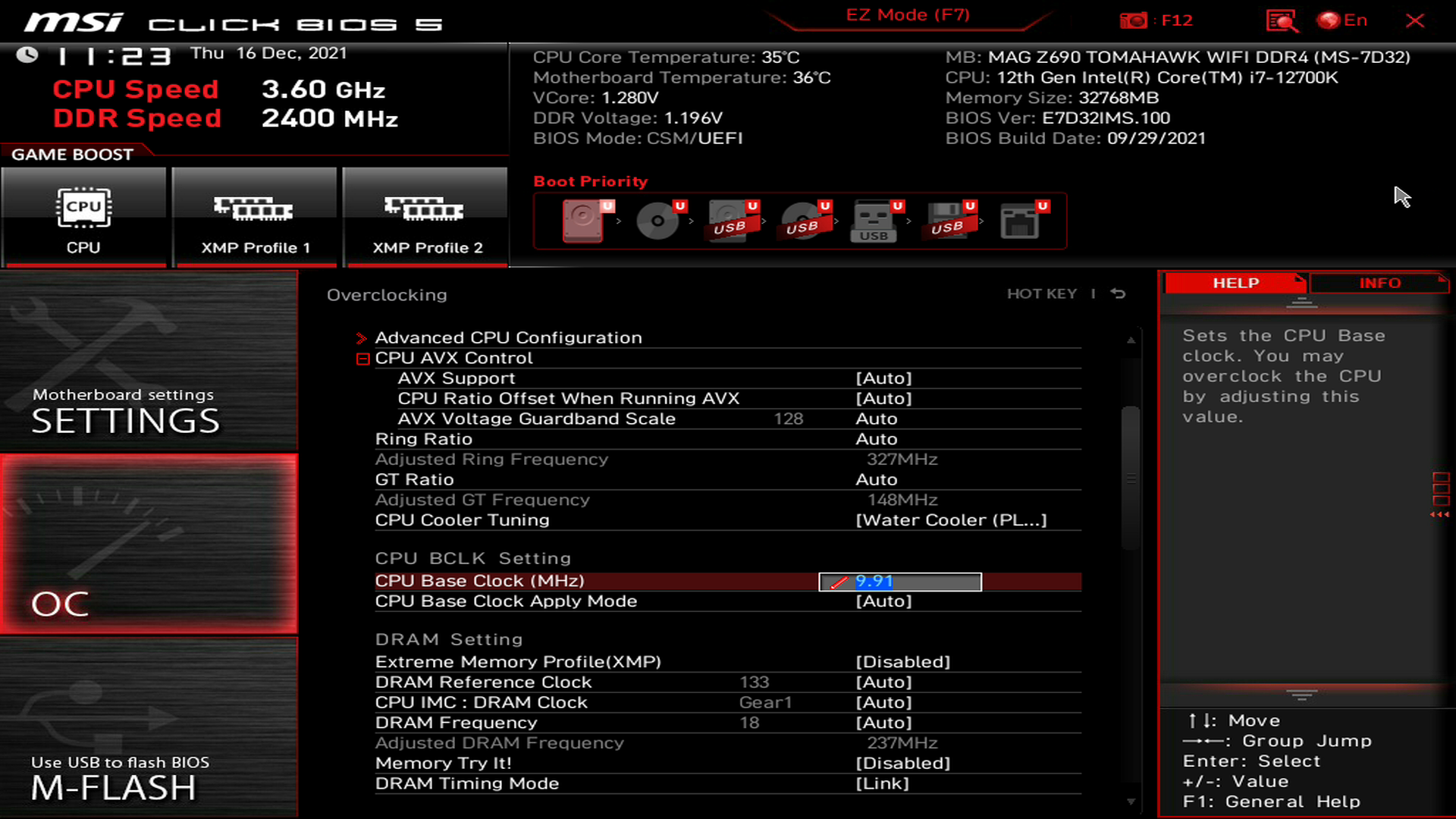Image resolution: width=1456 pixels, height=819 pixels.
Task: Select the USB hard disk boot icon
Action: click(733, 221)
